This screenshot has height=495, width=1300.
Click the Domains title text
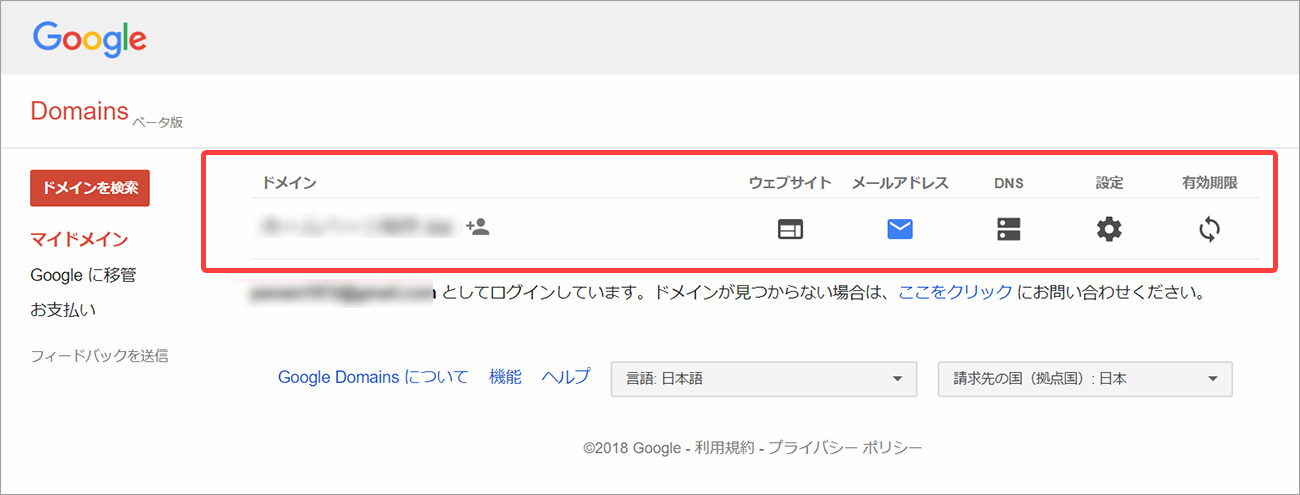click(80, 111)
